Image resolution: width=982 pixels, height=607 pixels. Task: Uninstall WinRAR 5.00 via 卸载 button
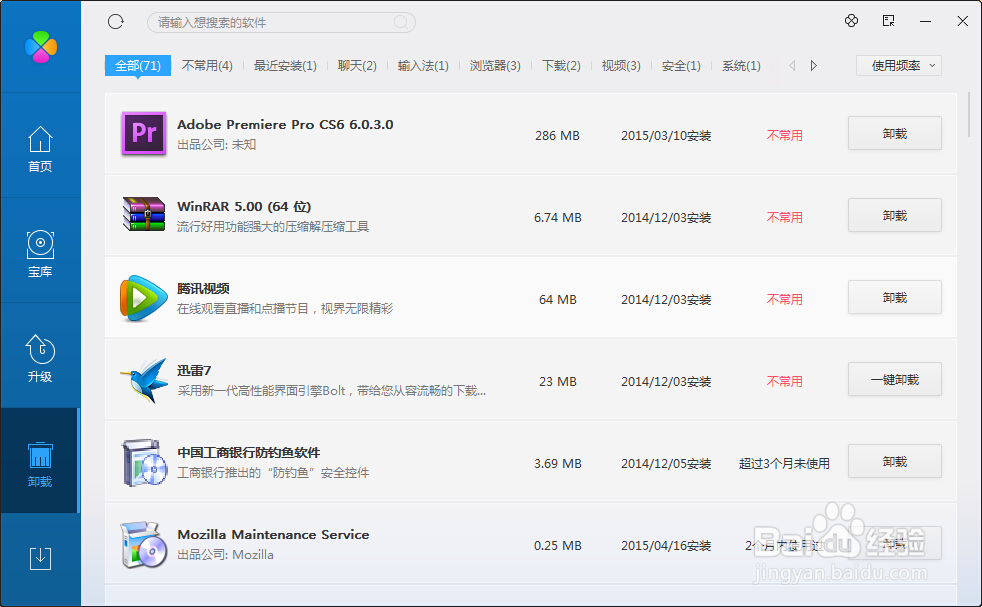[894, 215]
